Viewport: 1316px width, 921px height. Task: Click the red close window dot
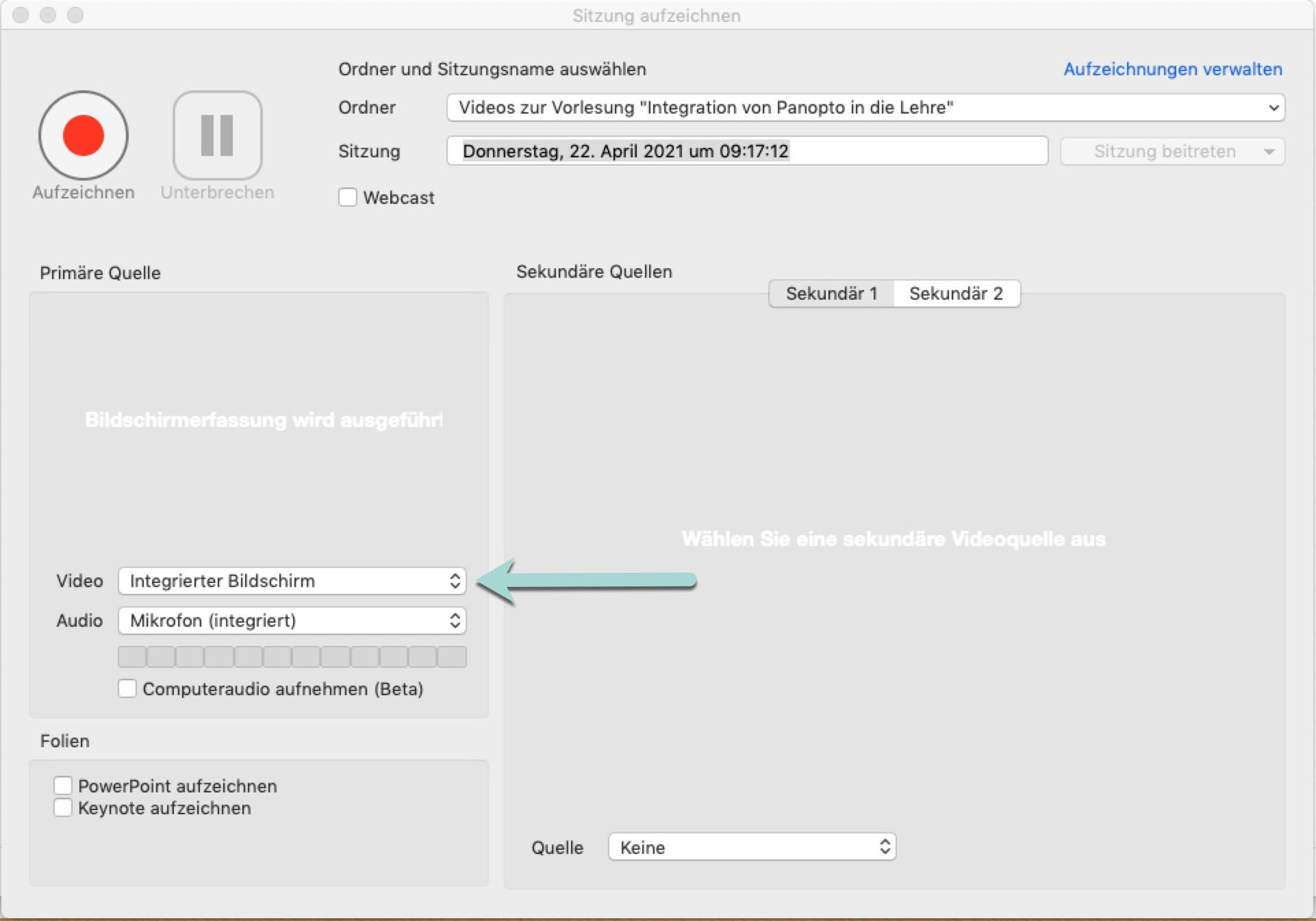[x=21, y=15]
